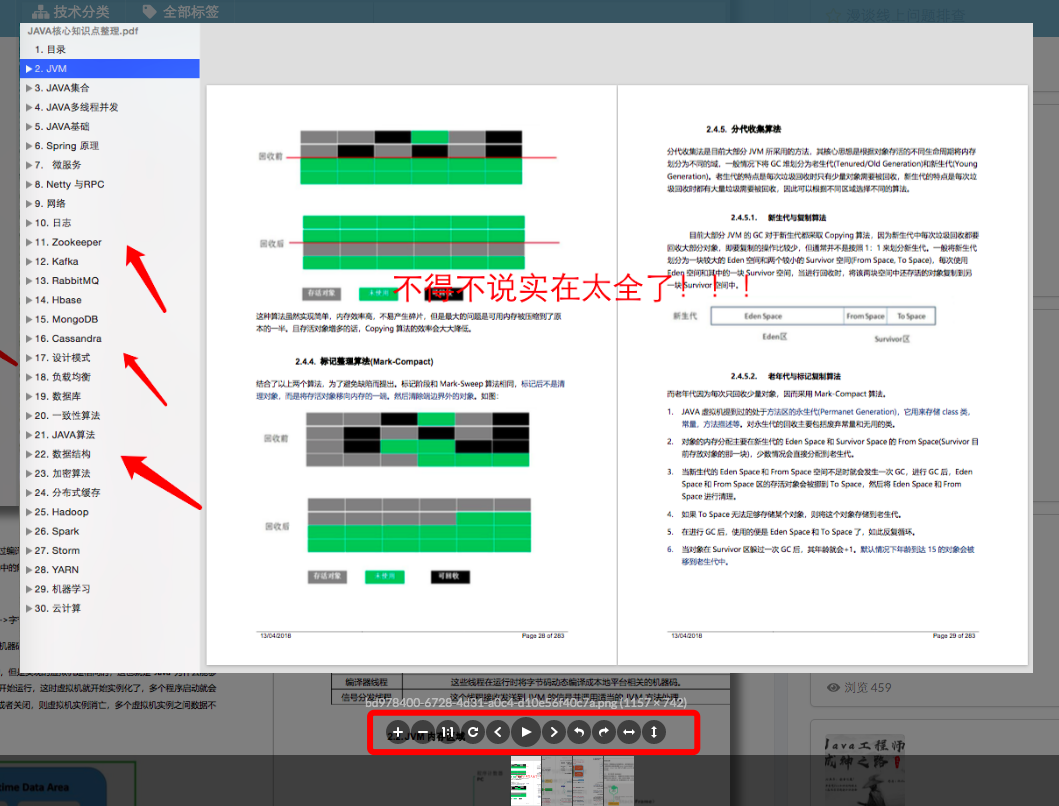Screen dimensions: 1059x806
Task: Click the Eden Space box in the diagram
Action: pos(777,316)
